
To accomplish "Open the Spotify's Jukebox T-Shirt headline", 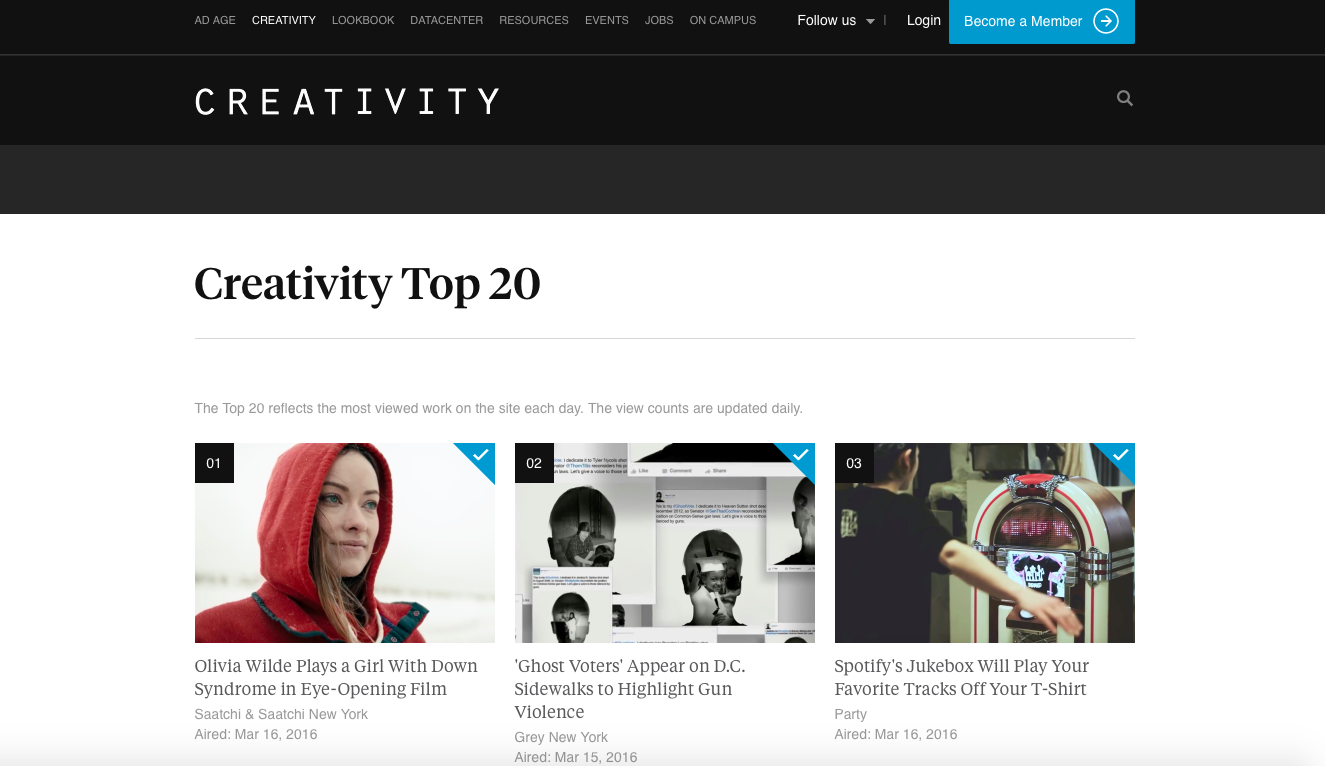I will (962, 677).
